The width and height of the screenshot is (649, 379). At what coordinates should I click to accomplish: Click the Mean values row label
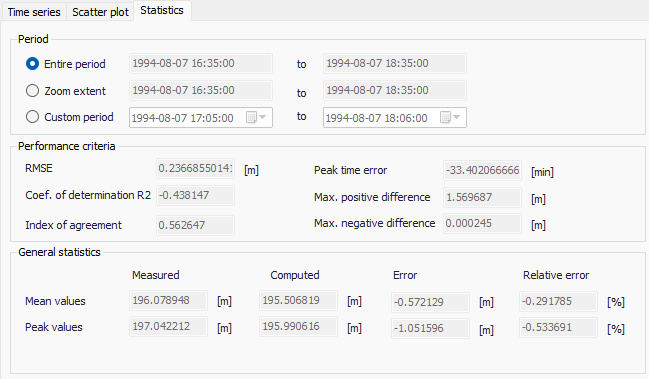point(55,301)
